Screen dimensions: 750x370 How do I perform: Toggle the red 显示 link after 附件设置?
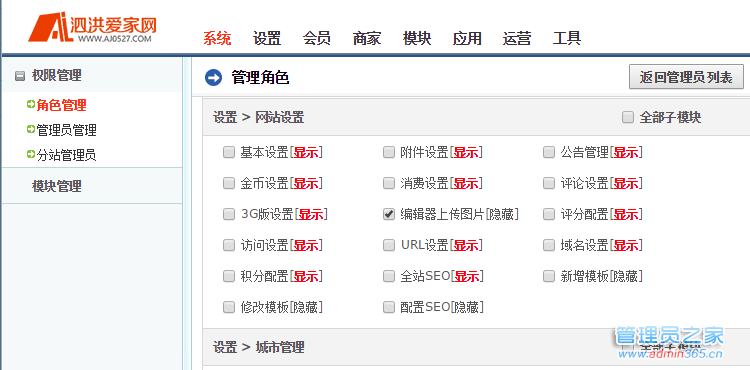[x=466, y=153]
